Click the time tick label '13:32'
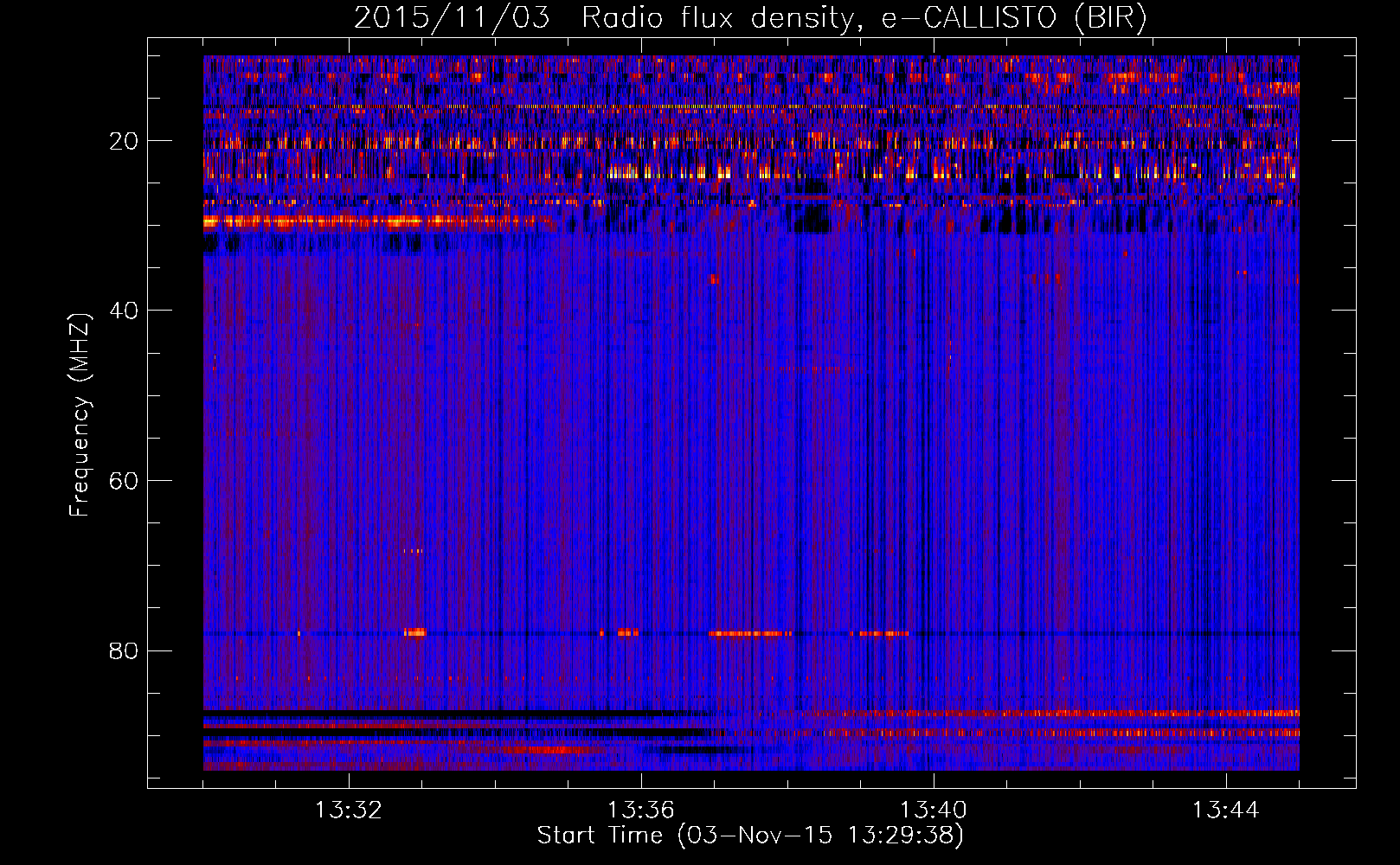Viewport: 1400px width, 865px height. [349, 811]
